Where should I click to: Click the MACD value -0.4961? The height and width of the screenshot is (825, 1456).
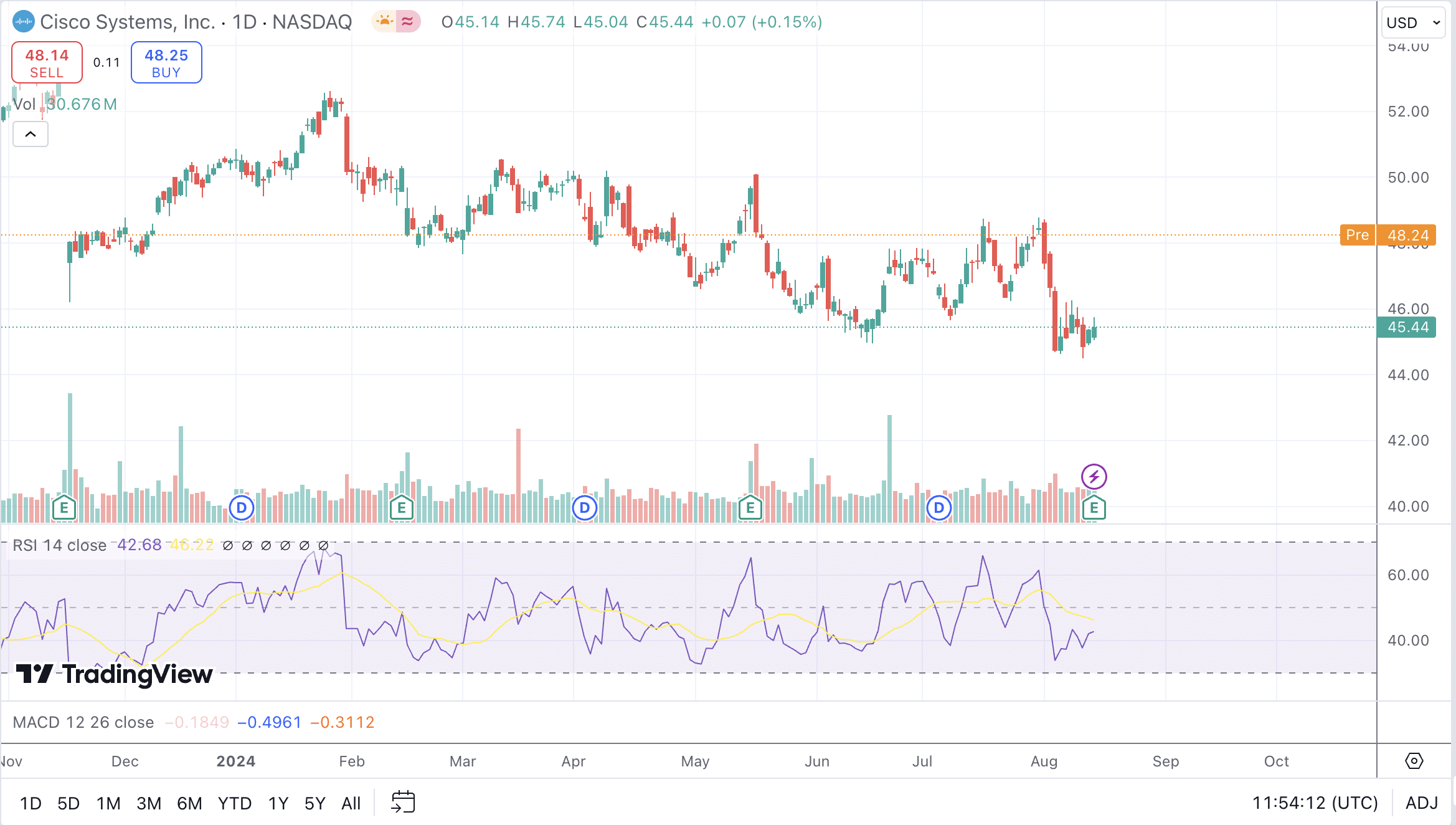pyautogui.click(x=269, y=722)
